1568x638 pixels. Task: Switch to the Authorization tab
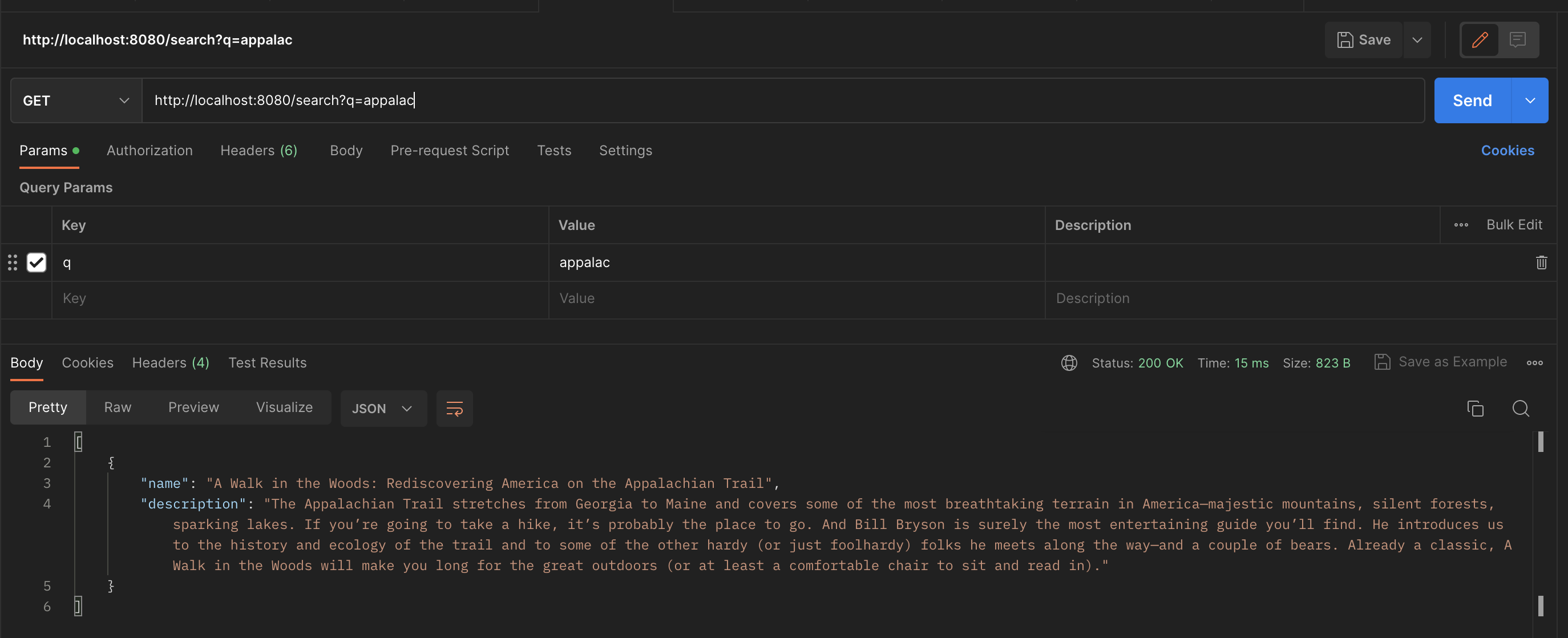(149, 150)
